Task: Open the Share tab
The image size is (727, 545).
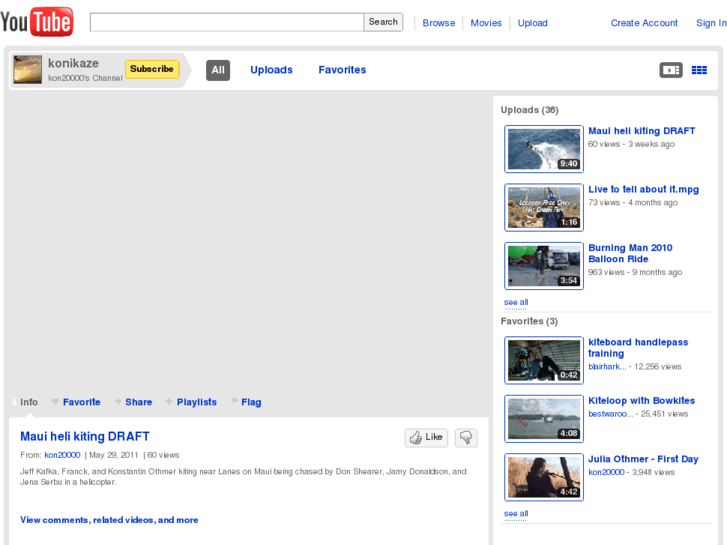Action: click(138, 402)
